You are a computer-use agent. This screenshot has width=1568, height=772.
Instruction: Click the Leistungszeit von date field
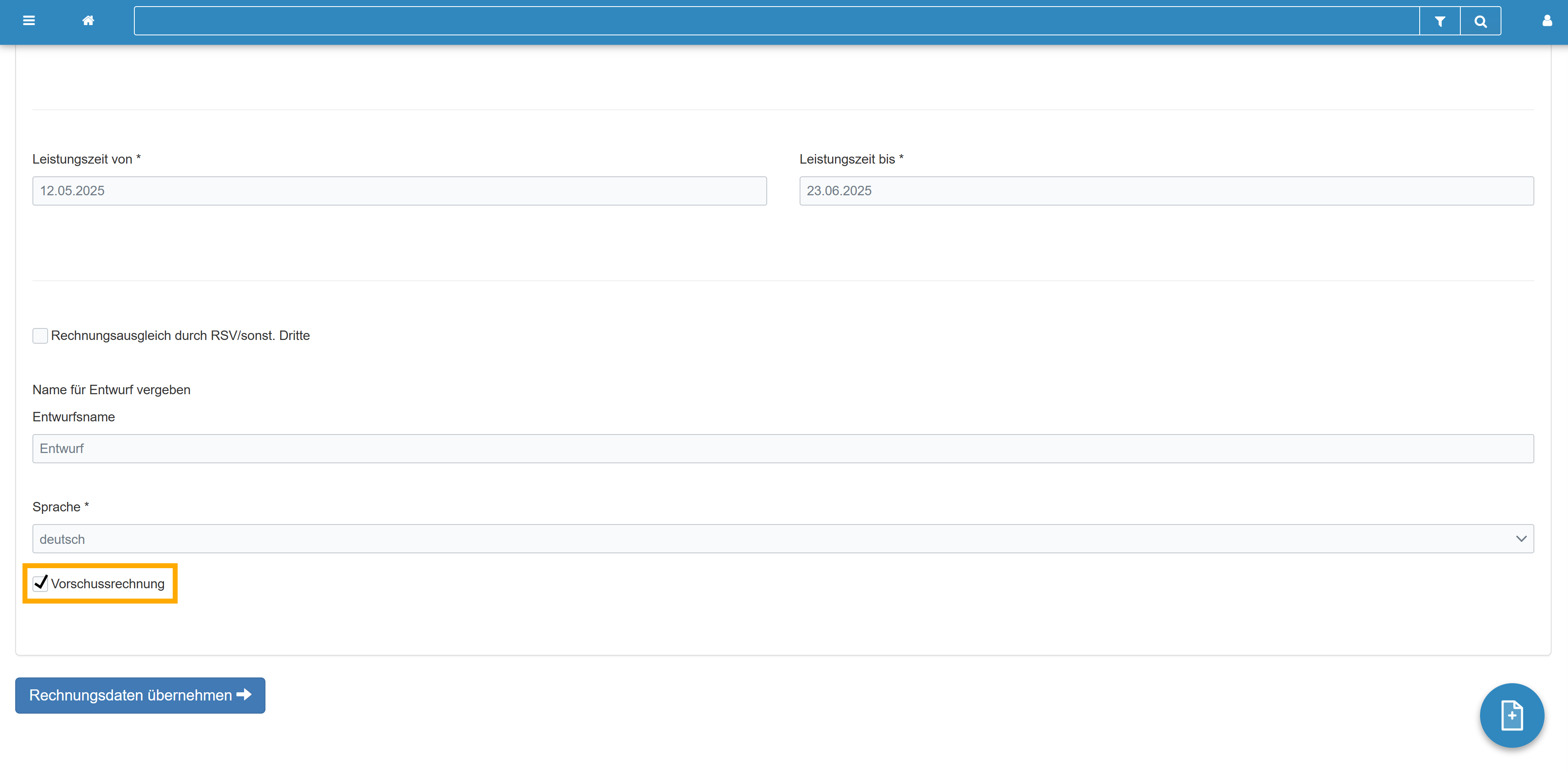399,191
